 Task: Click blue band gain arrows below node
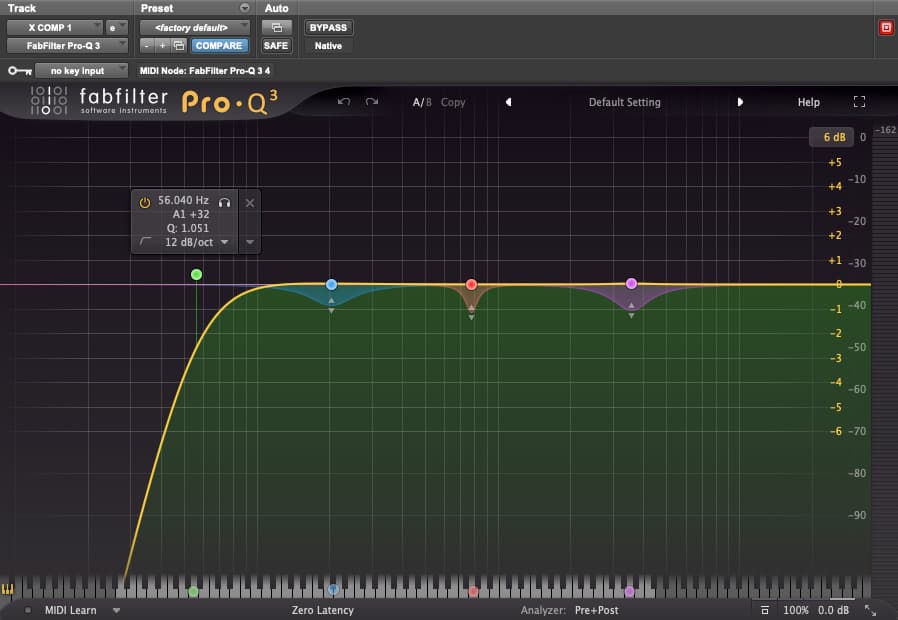tap(331, 305)
